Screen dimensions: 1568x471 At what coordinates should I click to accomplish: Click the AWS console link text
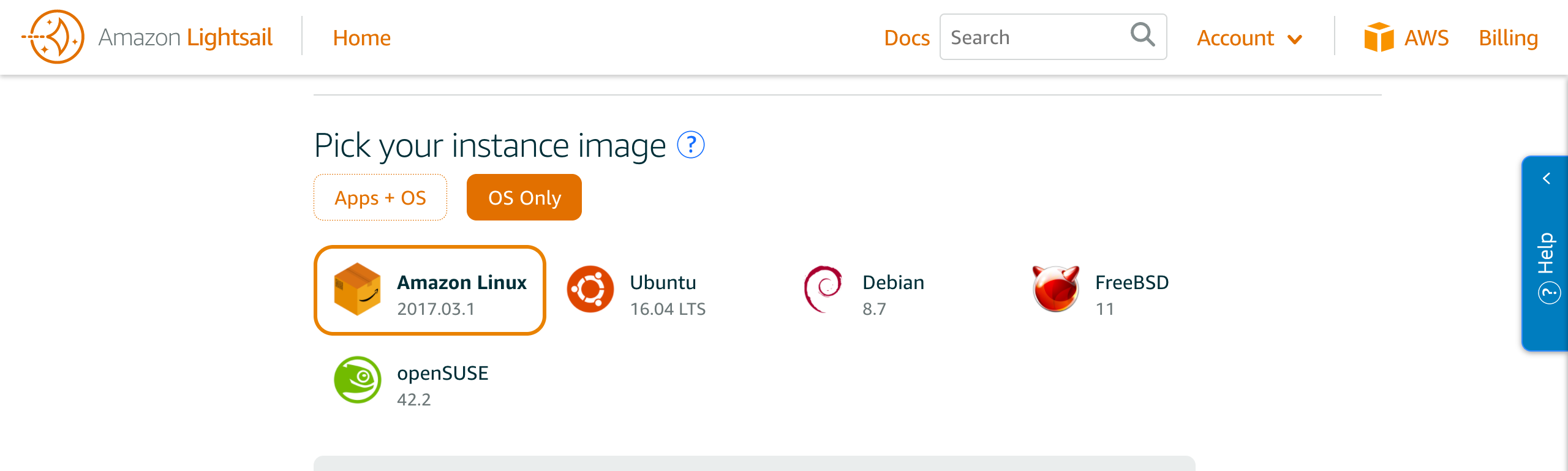point(1427,38)
